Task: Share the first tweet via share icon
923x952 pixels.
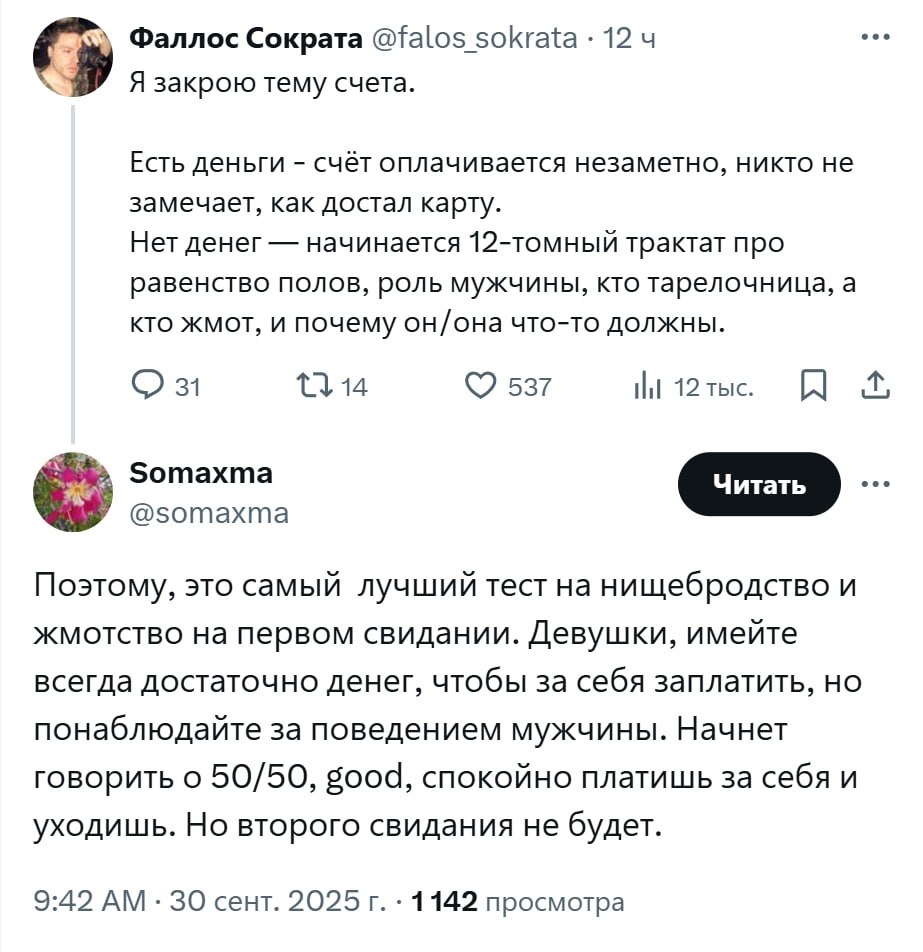Action: 876,386
